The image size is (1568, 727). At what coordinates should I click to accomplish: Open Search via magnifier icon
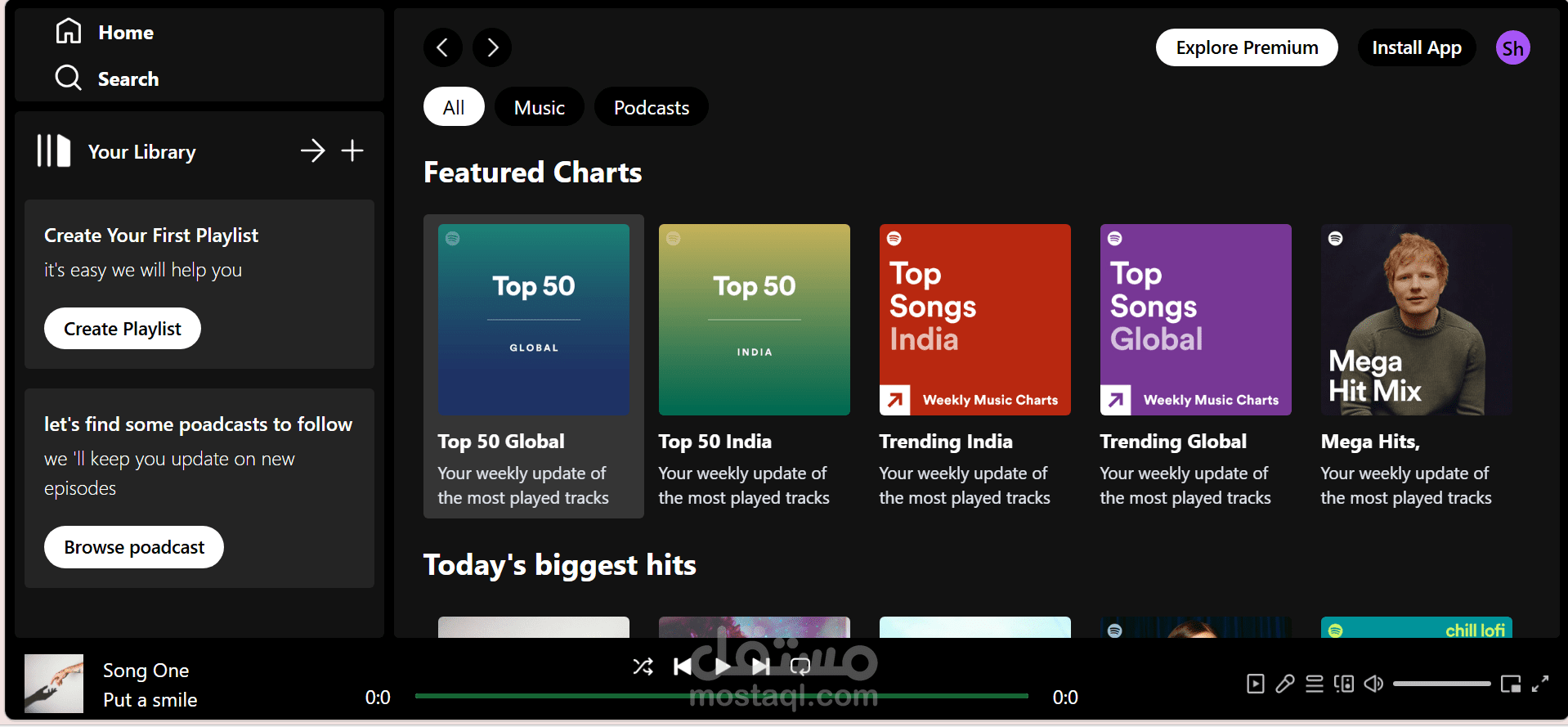click(69, 78)
